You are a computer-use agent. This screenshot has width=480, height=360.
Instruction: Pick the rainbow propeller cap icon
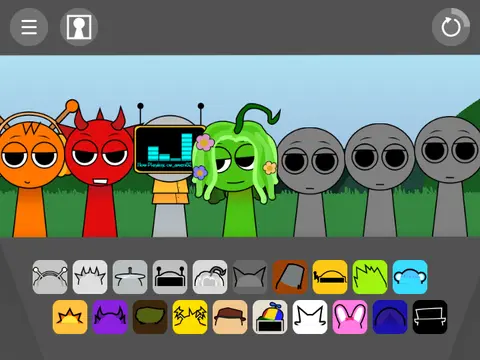click(x=270, y=317)
